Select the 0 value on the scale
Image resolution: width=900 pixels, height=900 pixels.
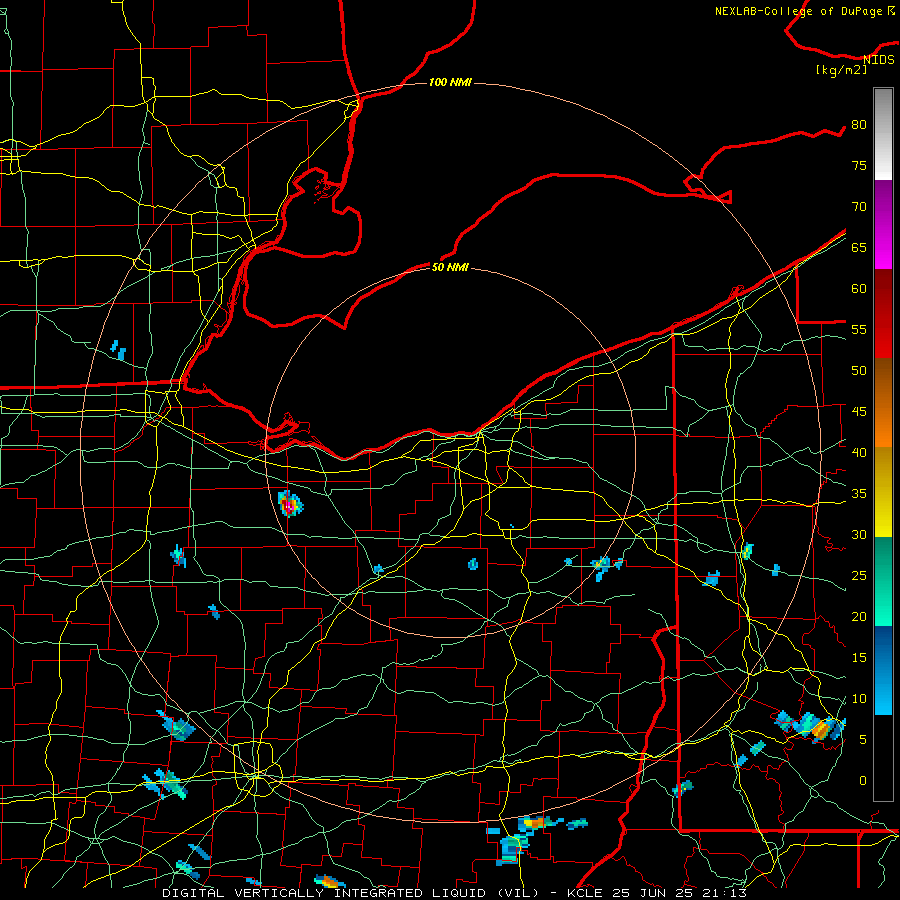[863, 781]
